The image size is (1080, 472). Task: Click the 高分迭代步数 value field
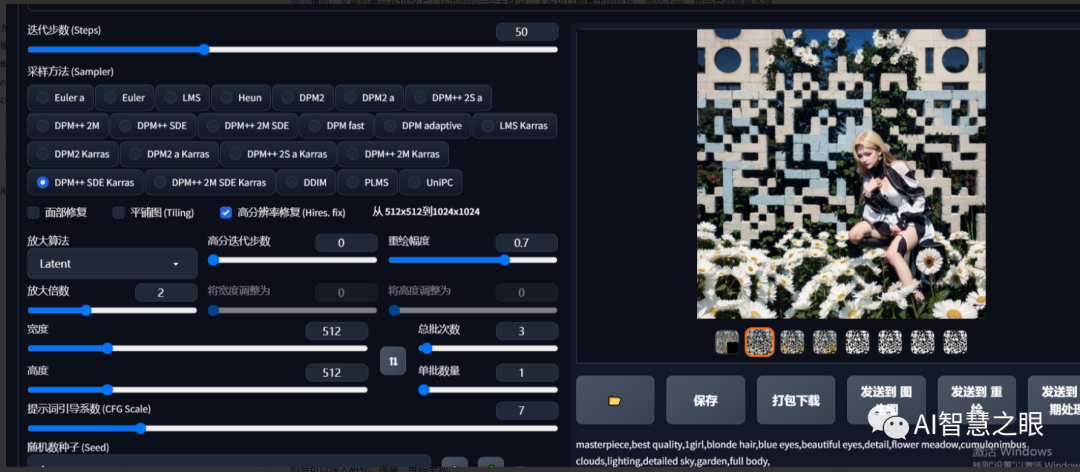click(x=346, y=243)
